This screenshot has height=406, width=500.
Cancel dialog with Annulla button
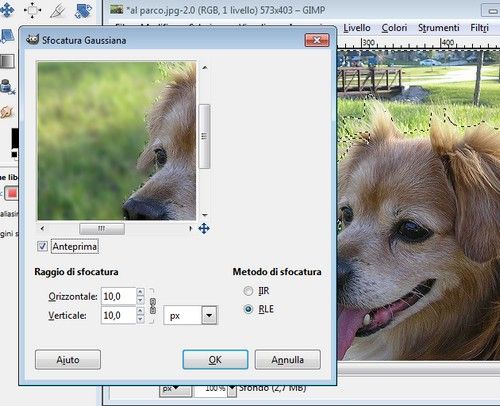tap(288, 360)
